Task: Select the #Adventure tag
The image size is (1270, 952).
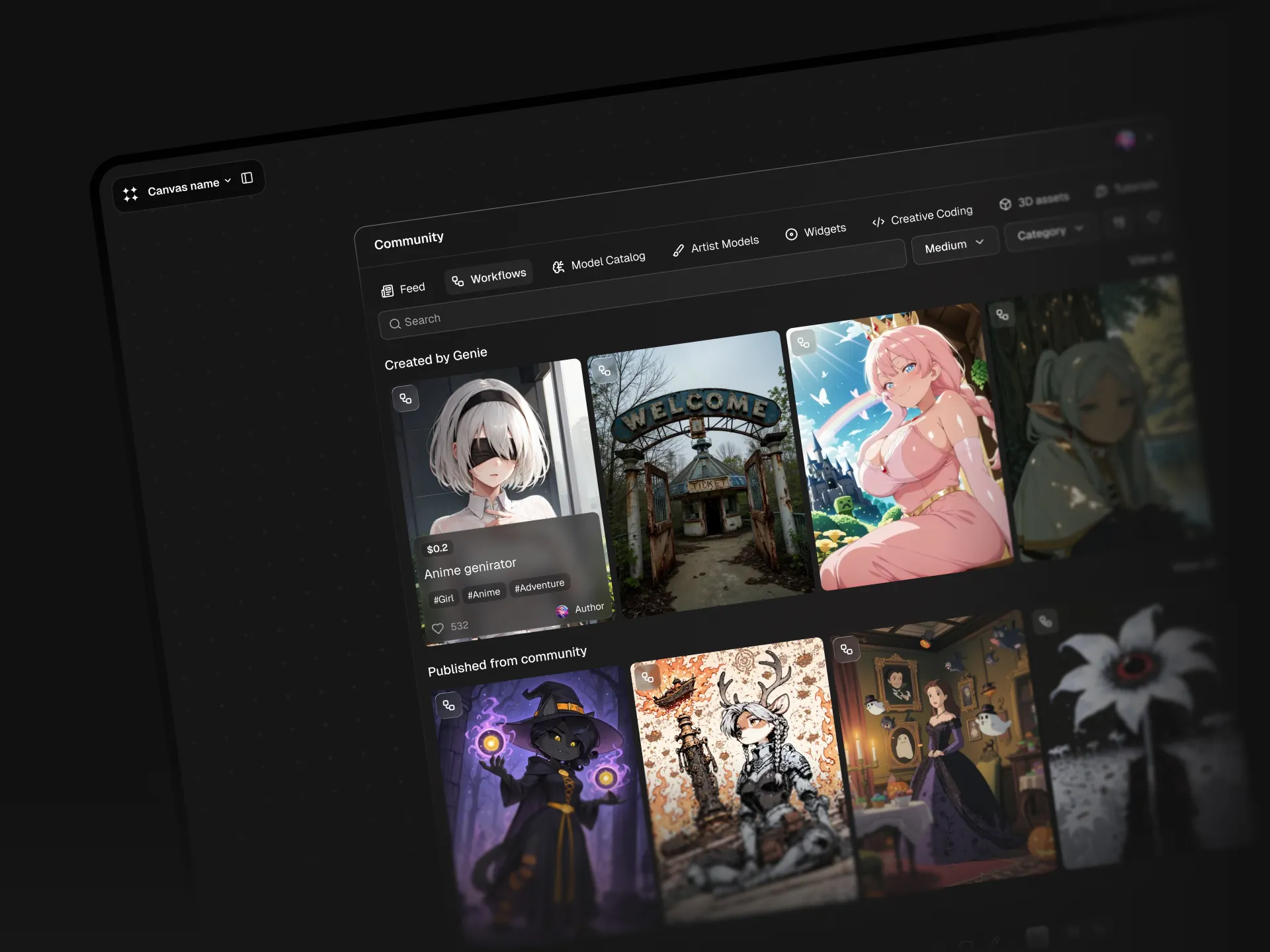Action: (x=540, y=585)
